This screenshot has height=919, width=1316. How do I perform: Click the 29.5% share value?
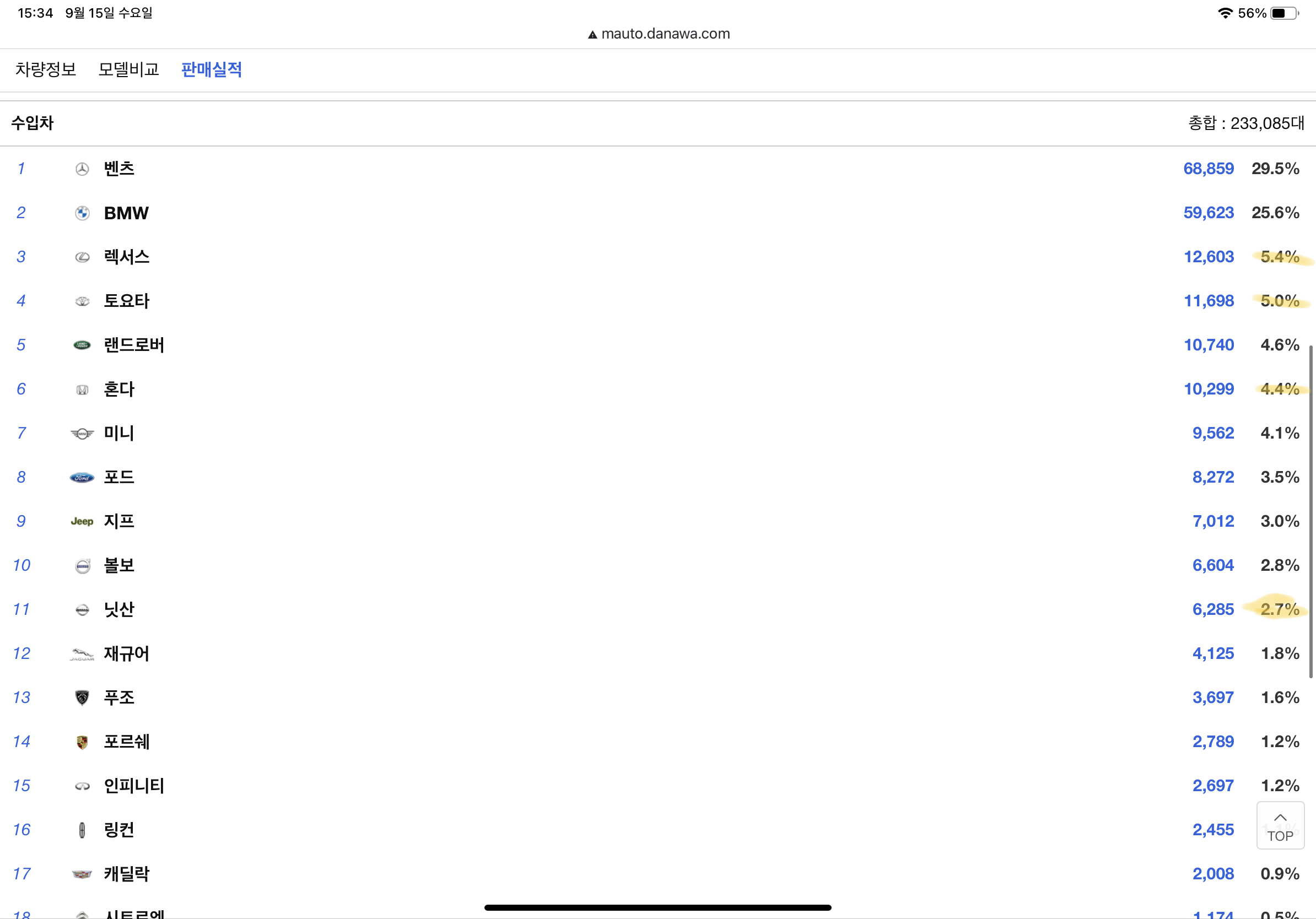pyautogui.click(x=1275, y=169)
